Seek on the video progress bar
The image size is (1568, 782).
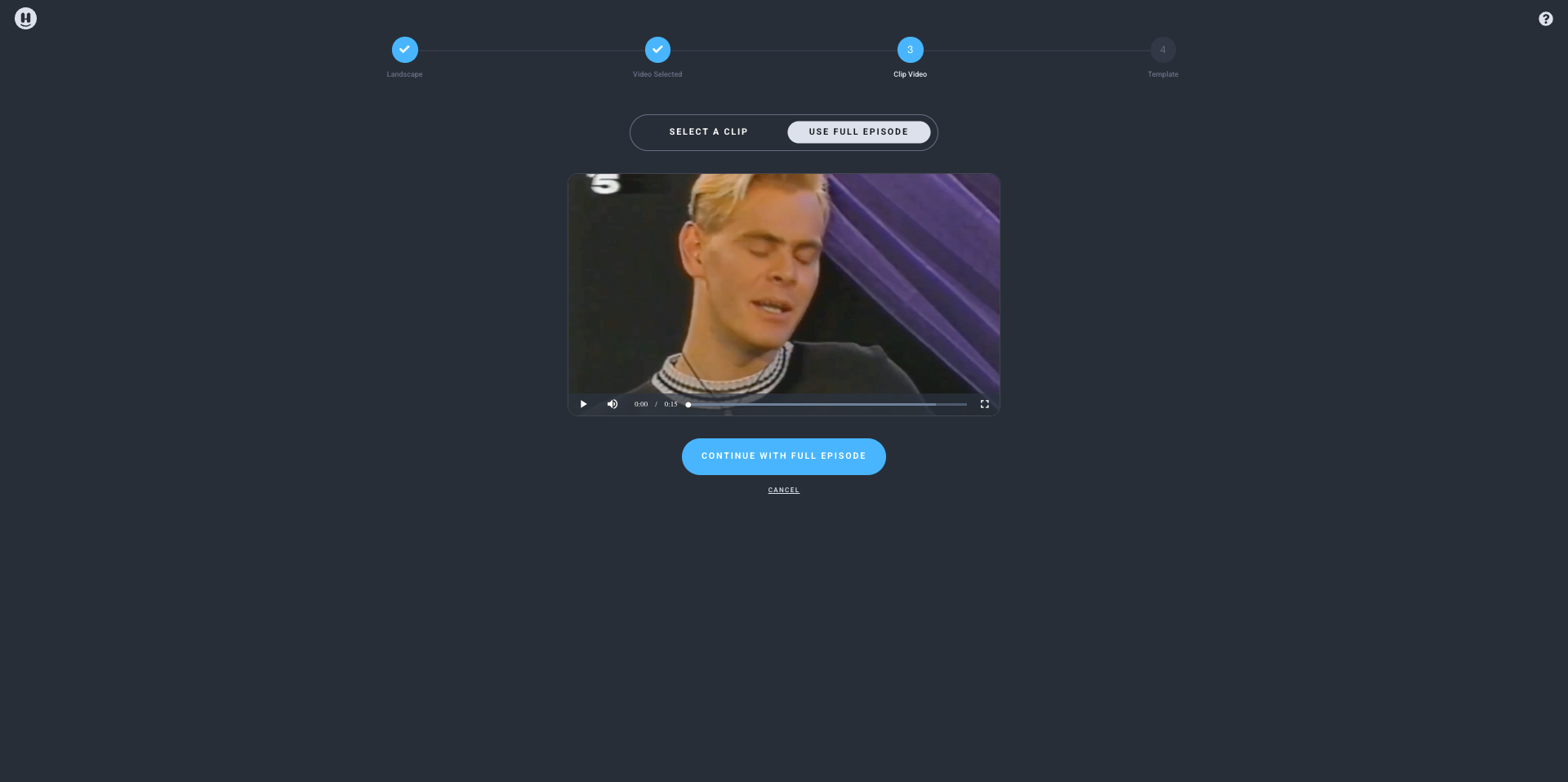(x=827, y=404)
